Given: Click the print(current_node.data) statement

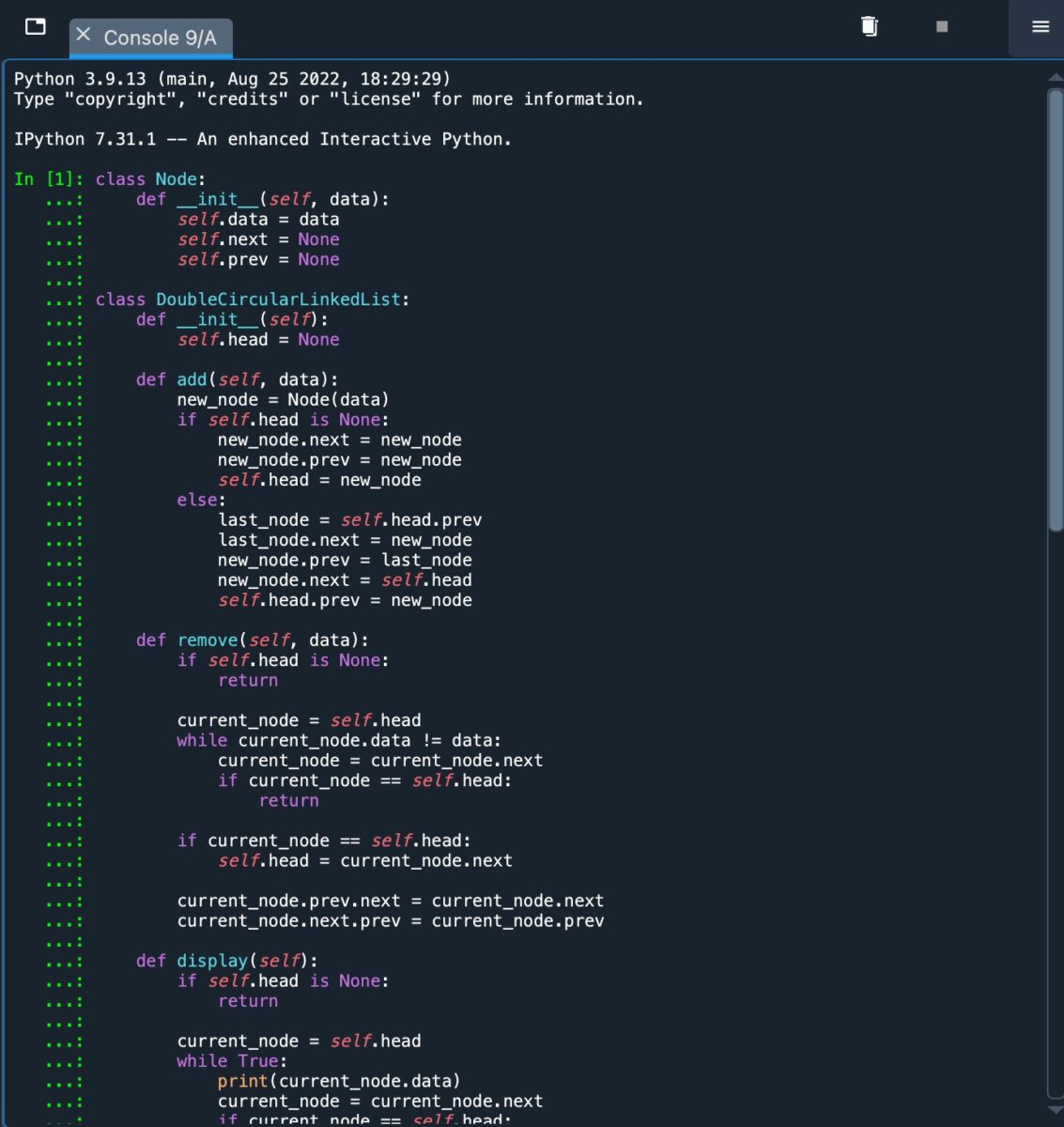Looking at the screenshot, I should 338,1081.
